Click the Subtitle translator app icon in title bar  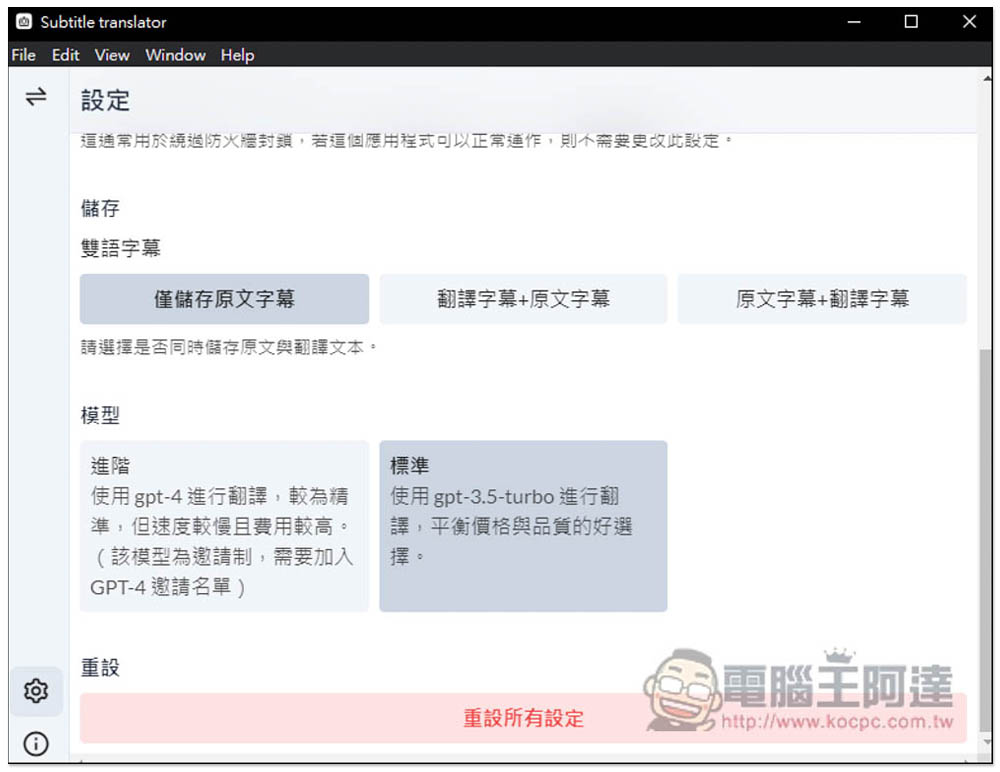coord(24,22)
